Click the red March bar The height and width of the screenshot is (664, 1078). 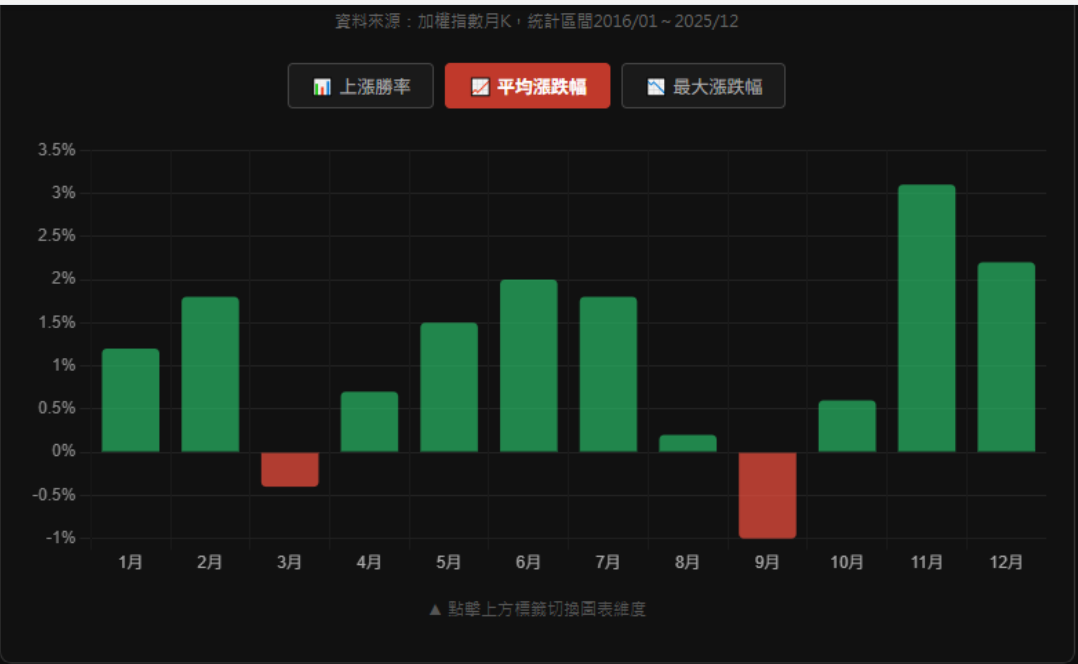point(290,469)
